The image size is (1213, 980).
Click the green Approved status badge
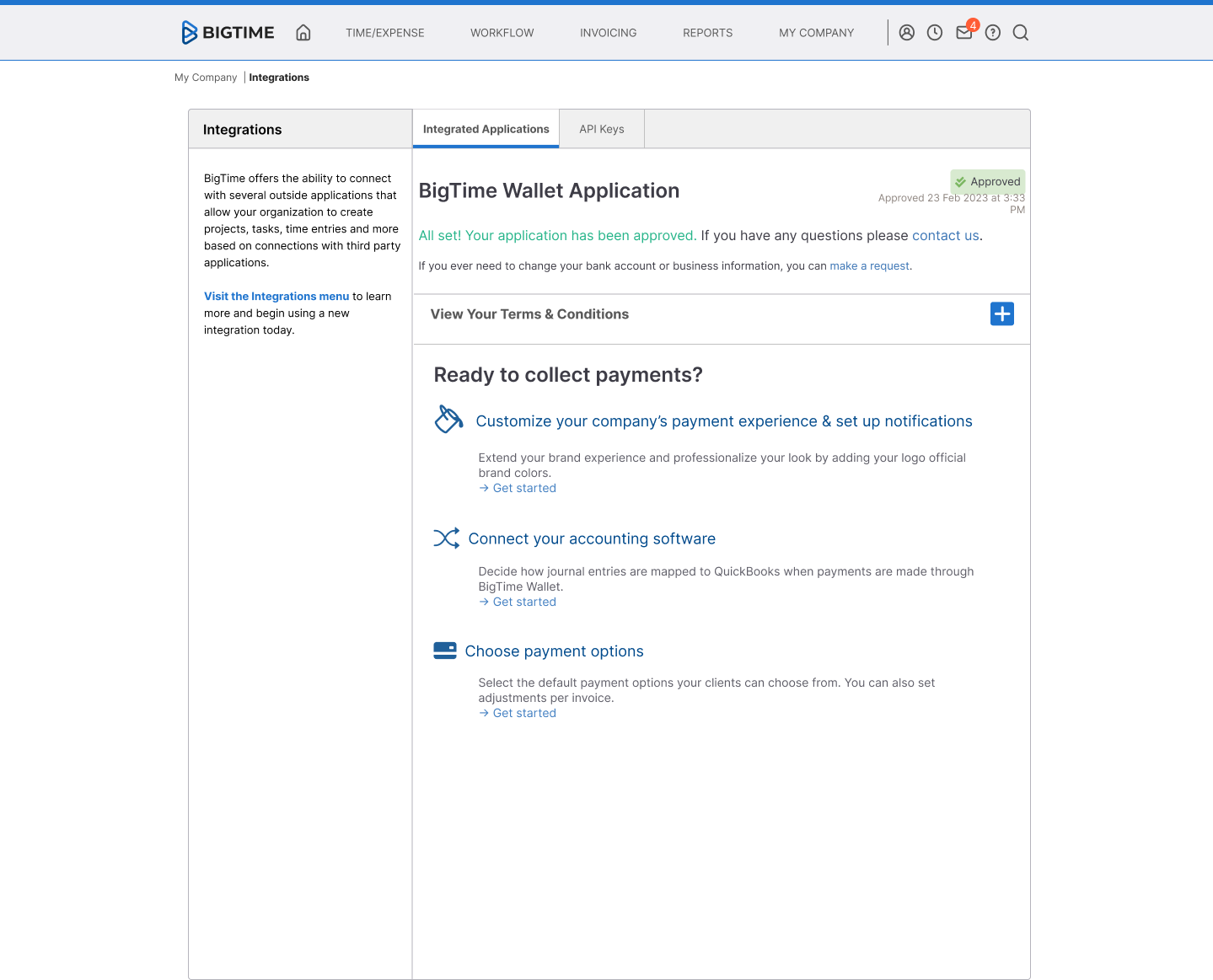coord(987,181)
